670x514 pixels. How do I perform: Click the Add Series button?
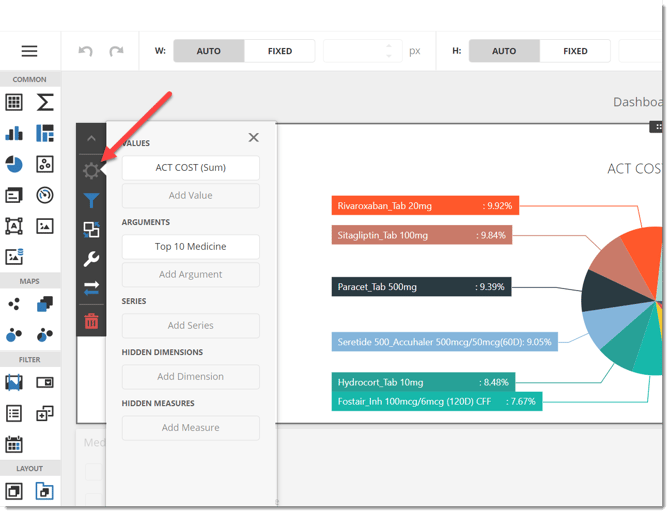[x=190, y=326]
